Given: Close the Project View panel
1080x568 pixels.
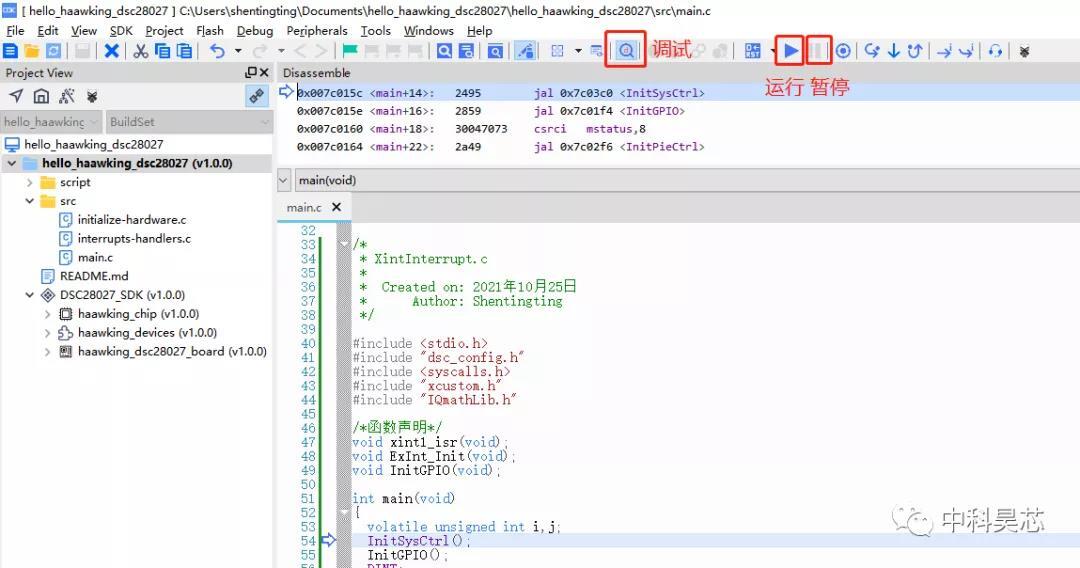Looking at the screenshot, I should 264,72.
